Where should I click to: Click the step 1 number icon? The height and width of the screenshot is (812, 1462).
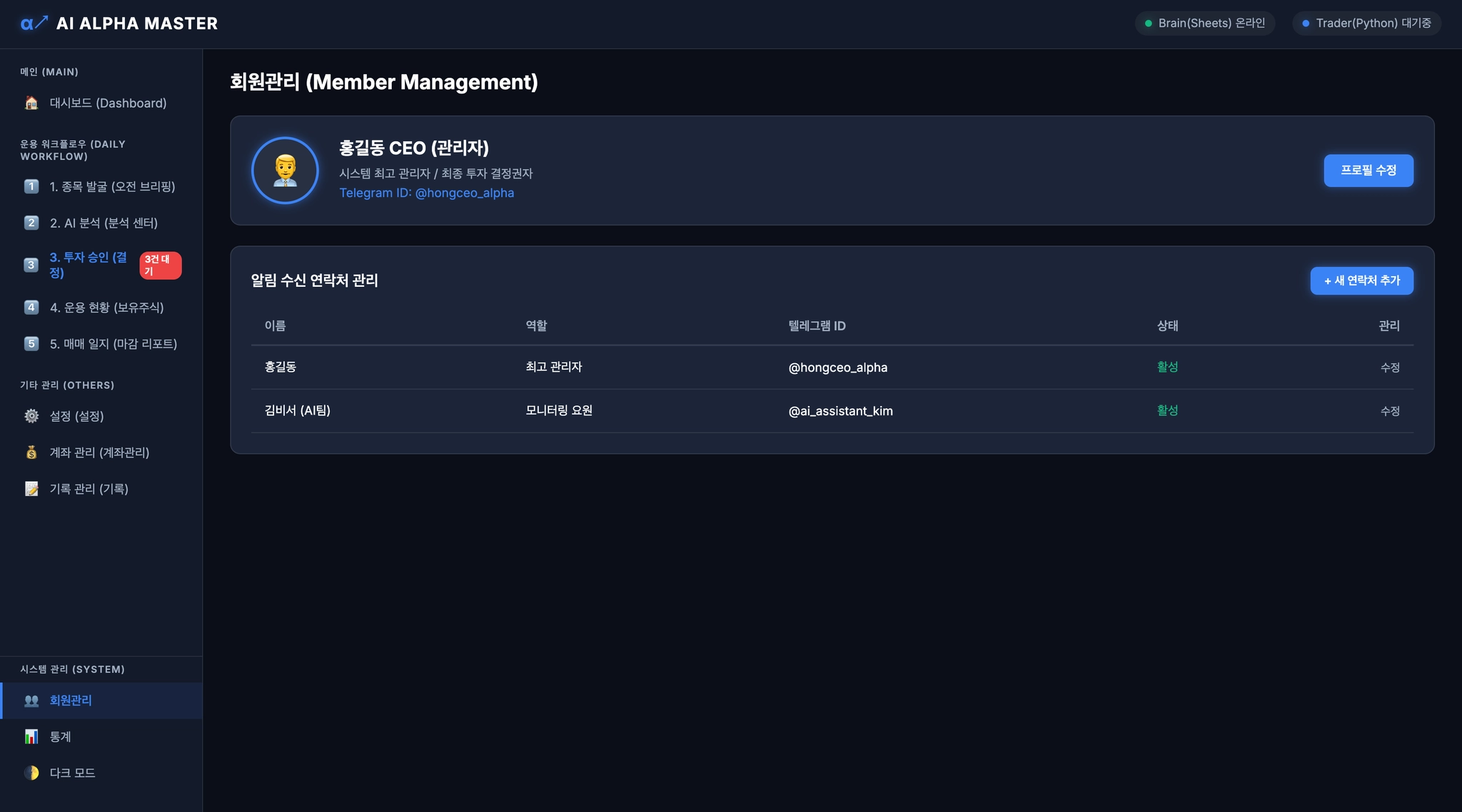(x=31, y=186)
